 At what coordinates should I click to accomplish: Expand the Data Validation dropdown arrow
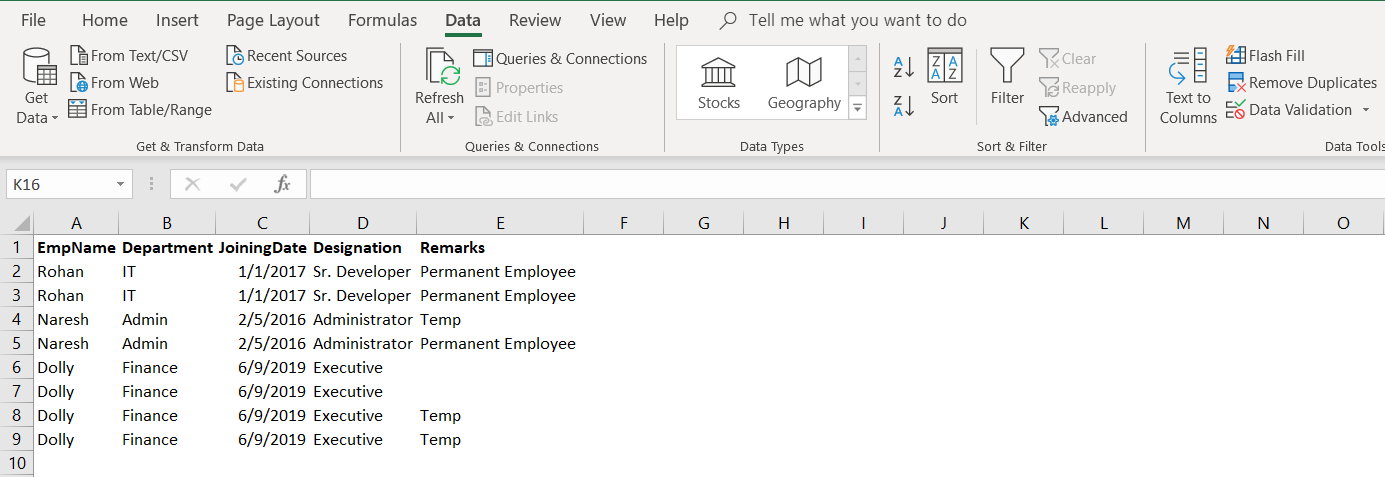click(x=1364, y=110)
